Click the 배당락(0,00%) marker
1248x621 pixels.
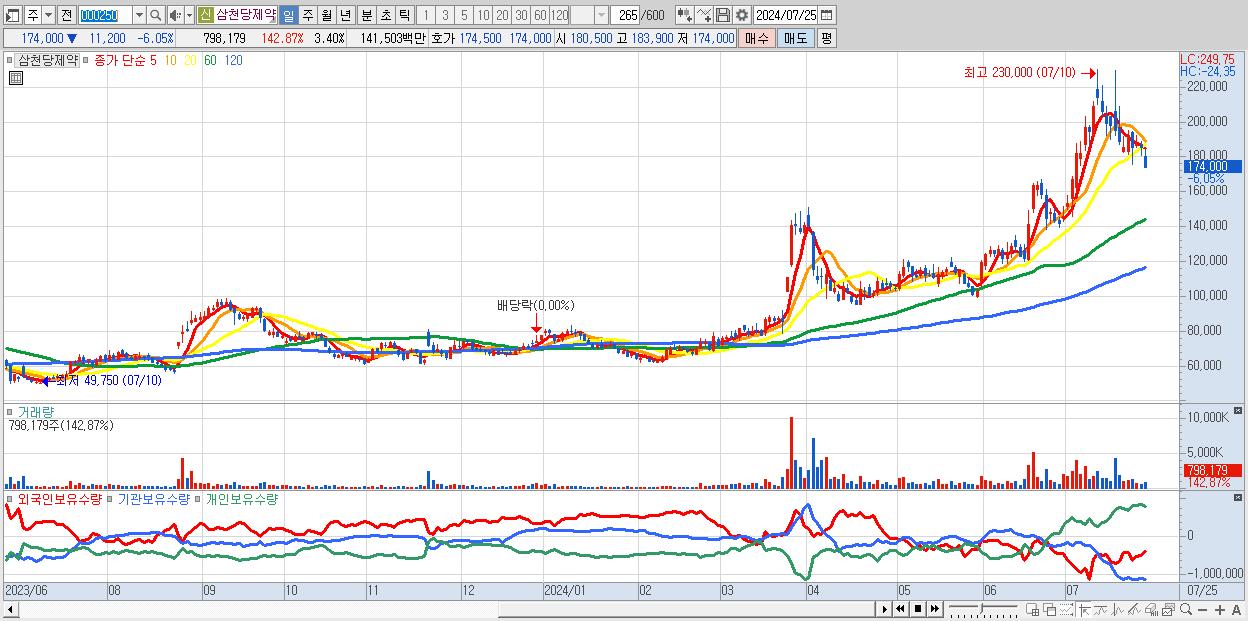pyautogui.click(x=536, y=305)
